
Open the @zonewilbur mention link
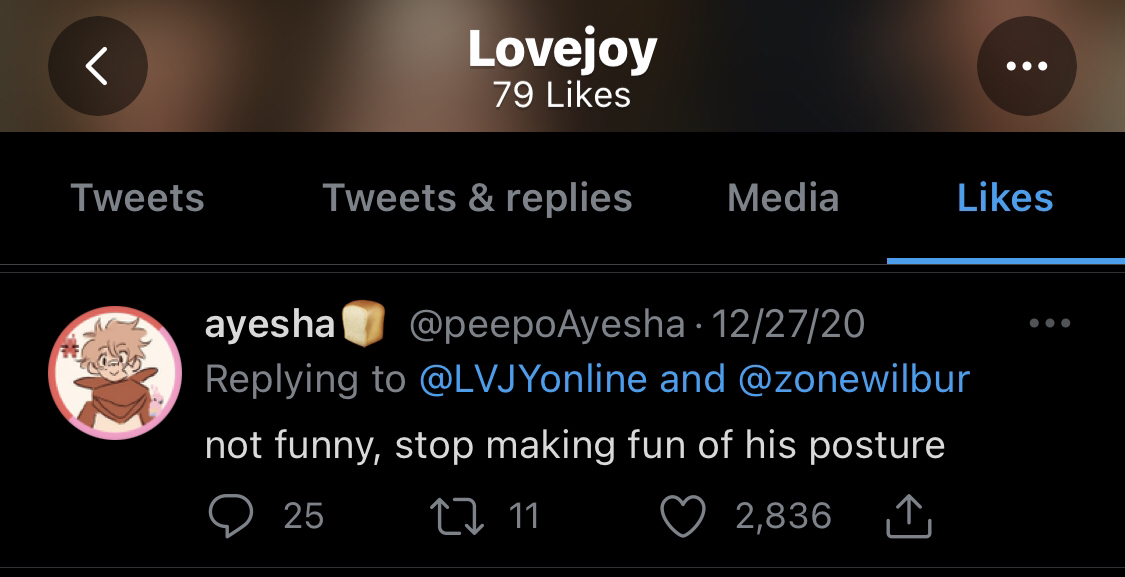pos(854,379)
